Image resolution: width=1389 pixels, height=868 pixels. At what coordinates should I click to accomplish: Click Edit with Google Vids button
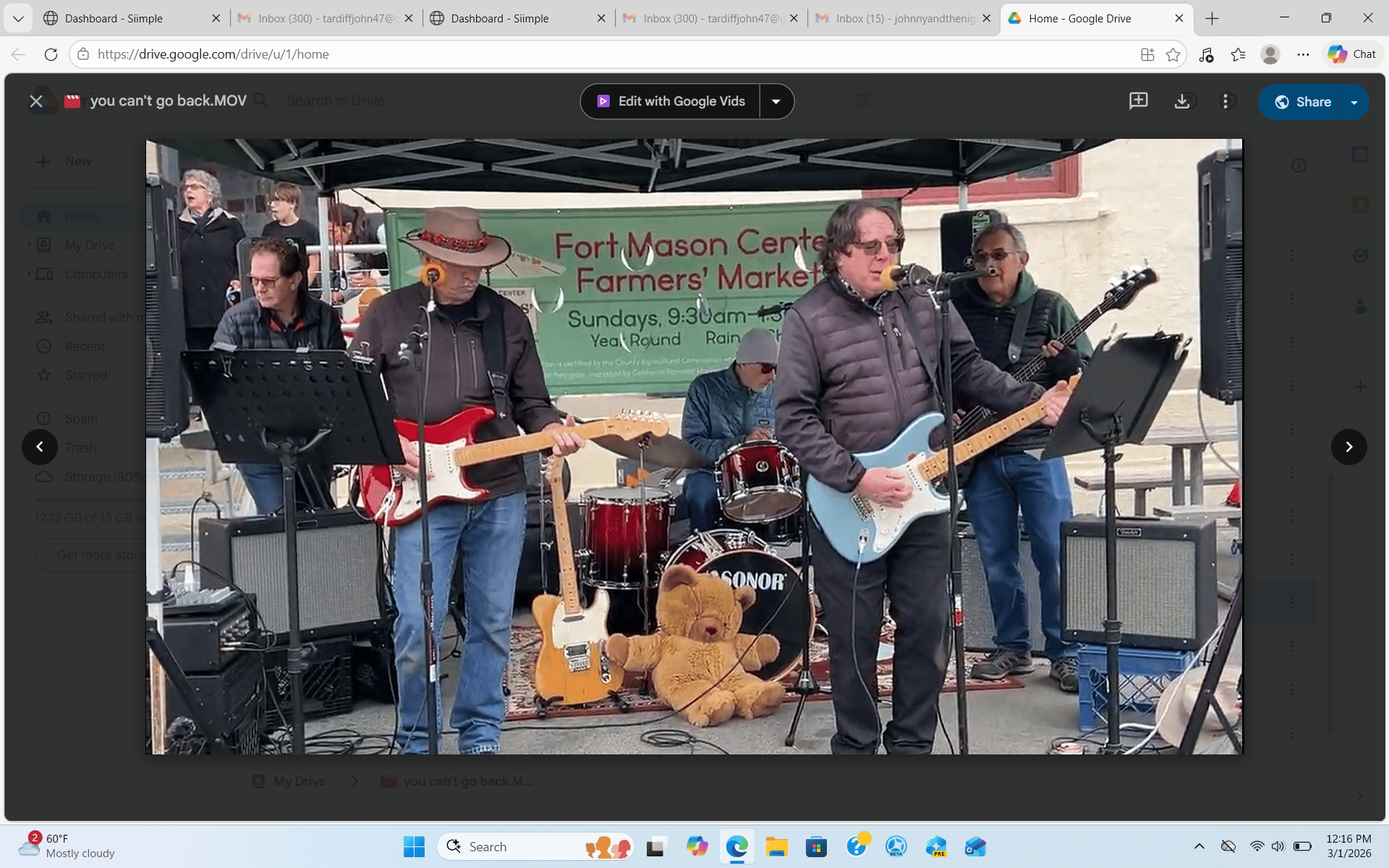coord(671,101)
